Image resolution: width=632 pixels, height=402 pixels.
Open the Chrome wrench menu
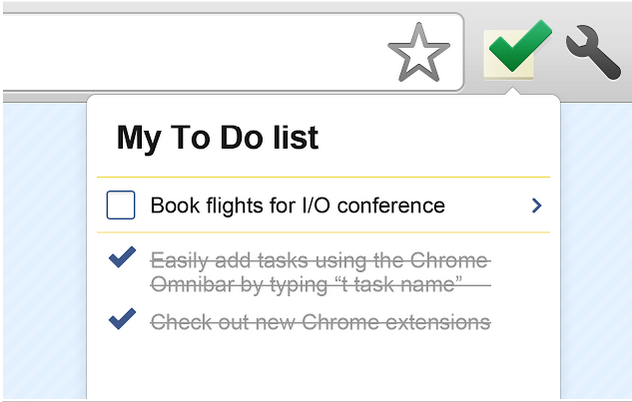594,52
